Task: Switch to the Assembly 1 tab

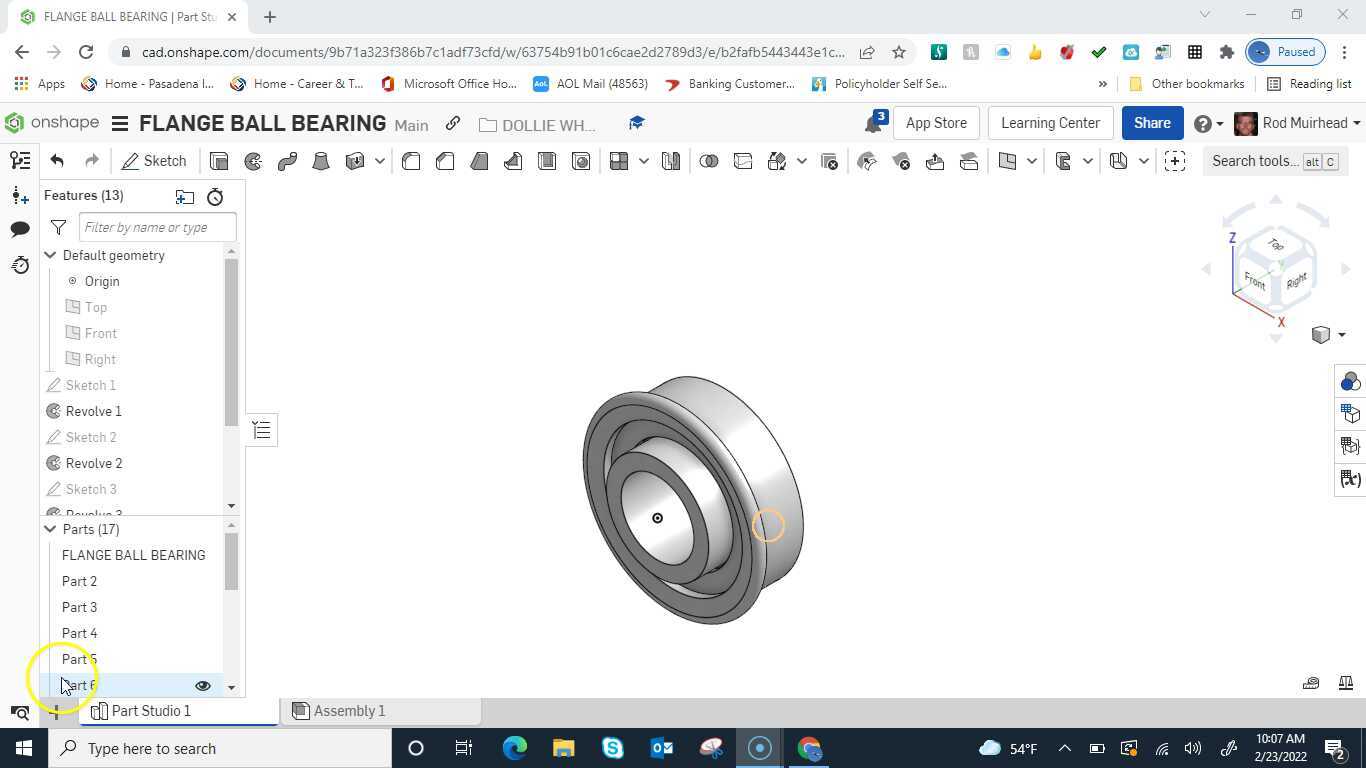Action: (349, 710)
